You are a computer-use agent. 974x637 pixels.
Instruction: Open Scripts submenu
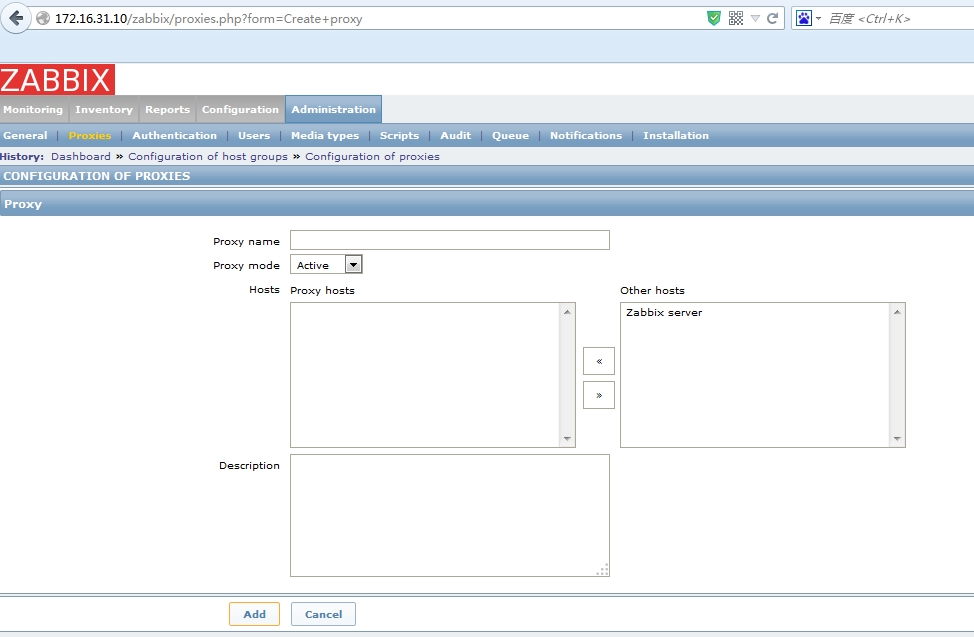click(x=399, y=135)
